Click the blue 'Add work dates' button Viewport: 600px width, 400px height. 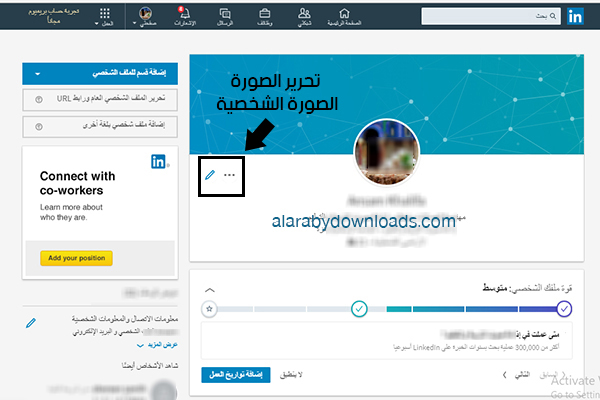pos(236,375)
